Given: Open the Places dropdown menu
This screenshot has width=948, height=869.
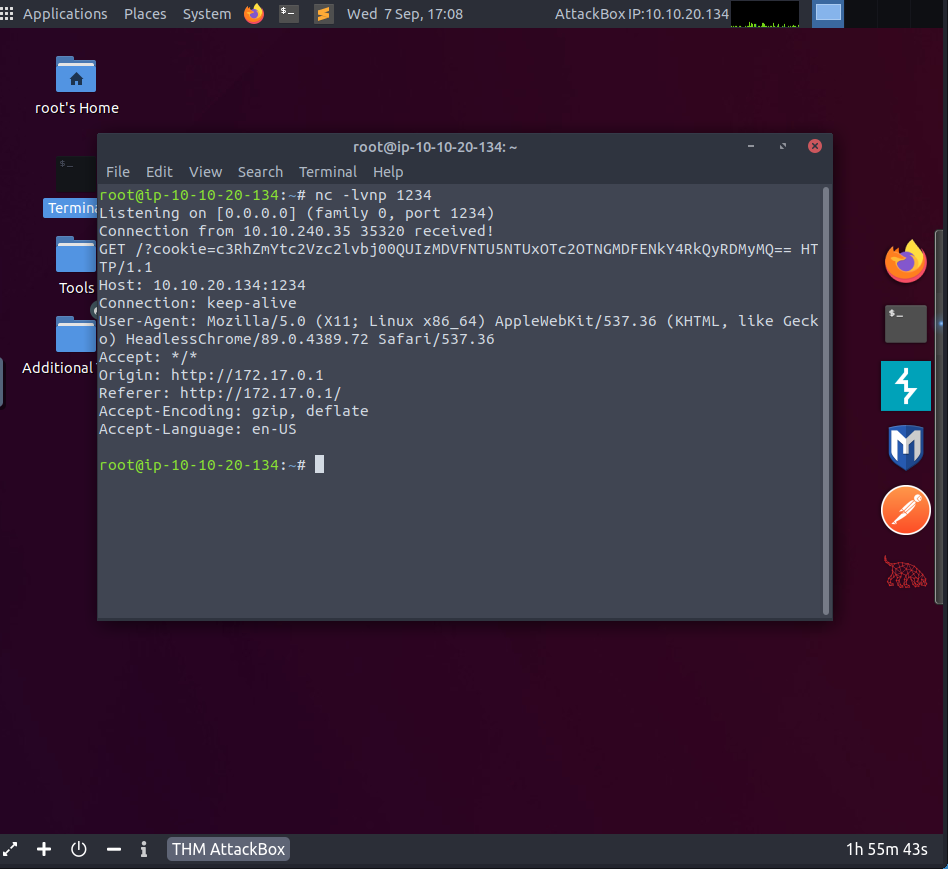Looking at the screenshot, I should coord(145,14).
